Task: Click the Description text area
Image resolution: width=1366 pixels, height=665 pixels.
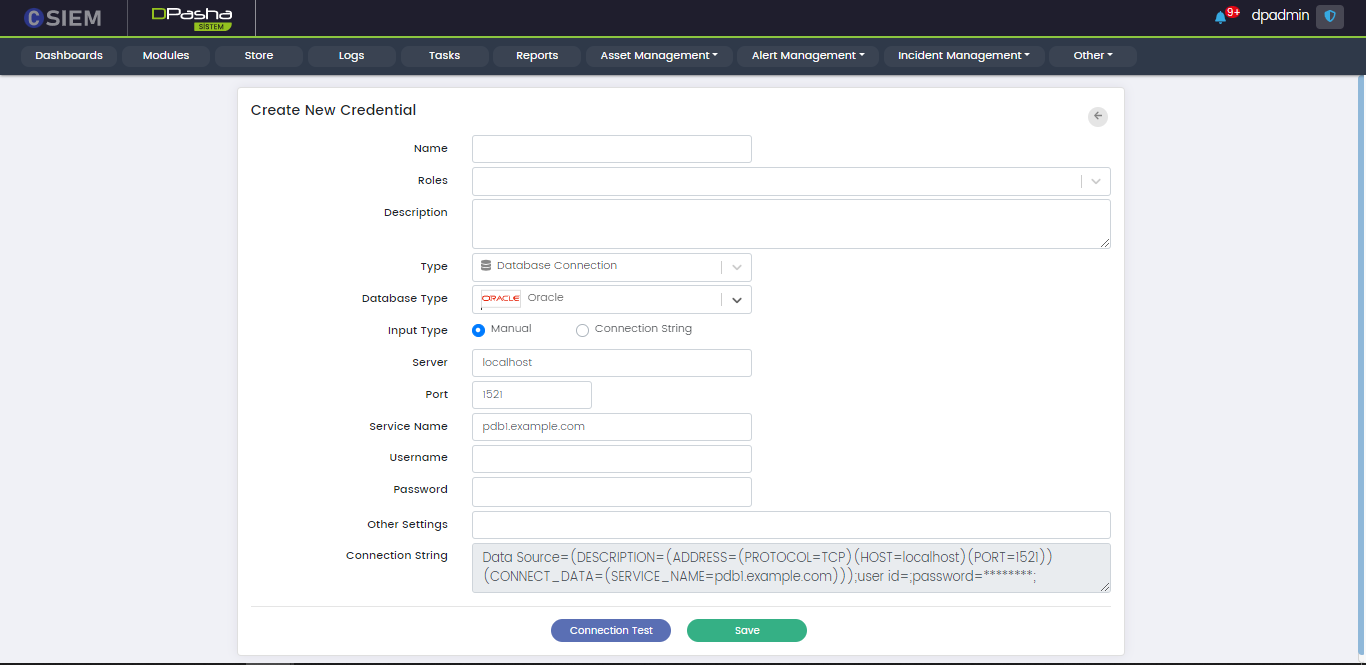Action: click(790, 223)
